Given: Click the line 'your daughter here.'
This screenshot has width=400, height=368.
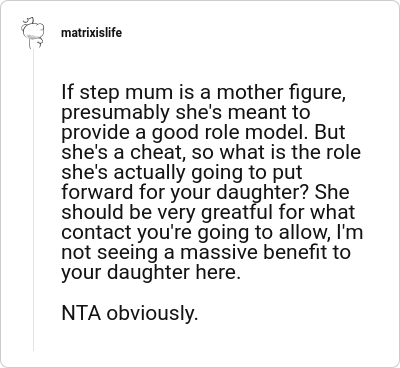Looking at the screenshot, I should tap(151, 273).
